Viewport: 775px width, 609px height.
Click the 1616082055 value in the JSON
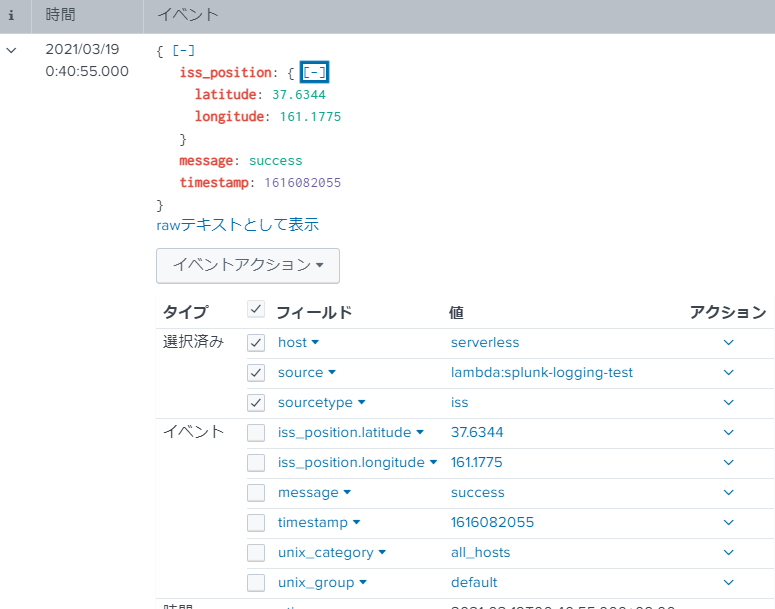coord(302,183)
